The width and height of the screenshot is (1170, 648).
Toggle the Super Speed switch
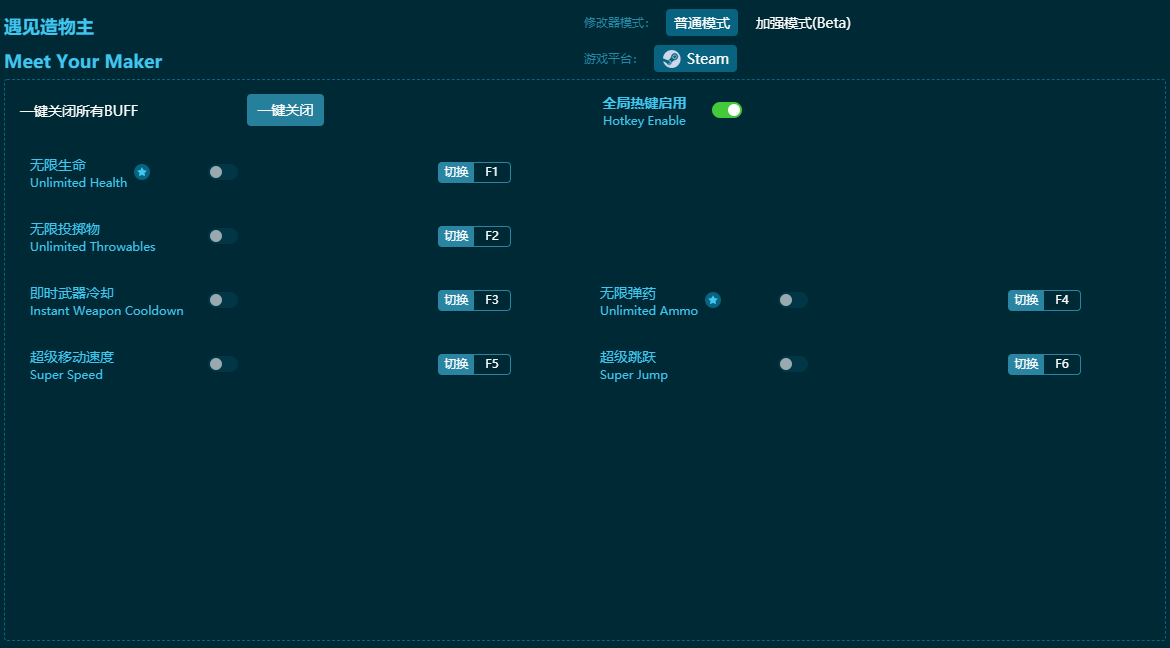click(x=222, y=364)
